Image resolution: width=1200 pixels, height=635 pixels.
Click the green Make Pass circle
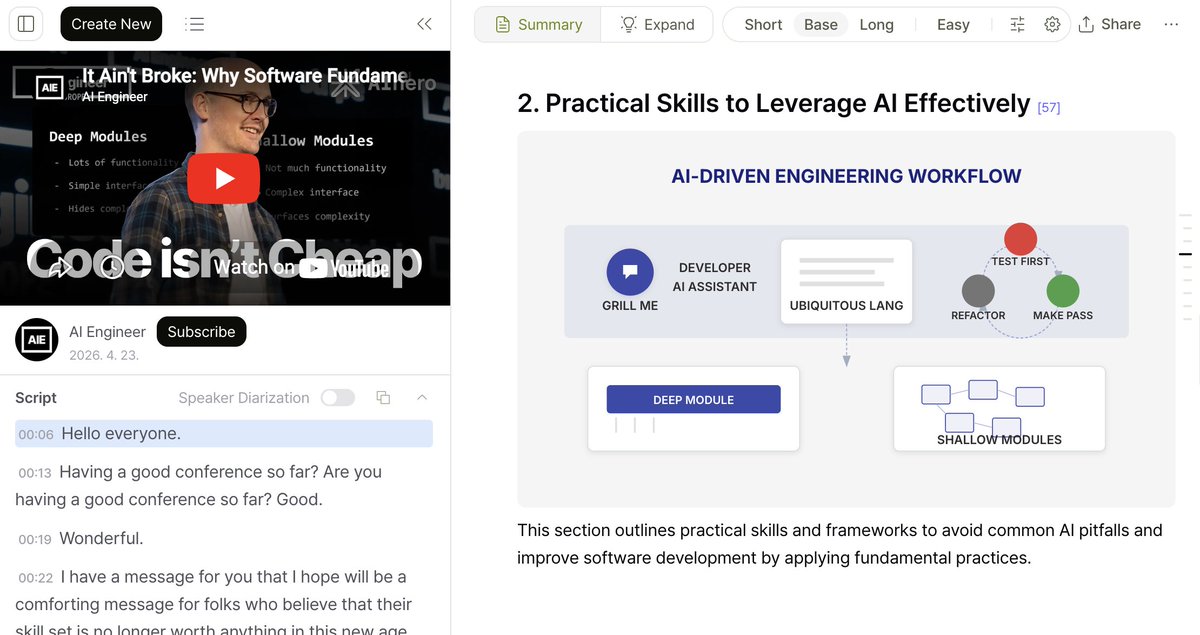[x=1063, y=291]
